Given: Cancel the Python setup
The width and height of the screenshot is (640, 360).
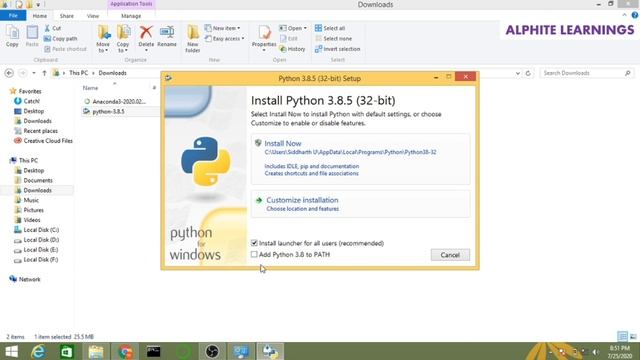Looking at the screenshot, I should pyautogui.click(x=450, y=255).
